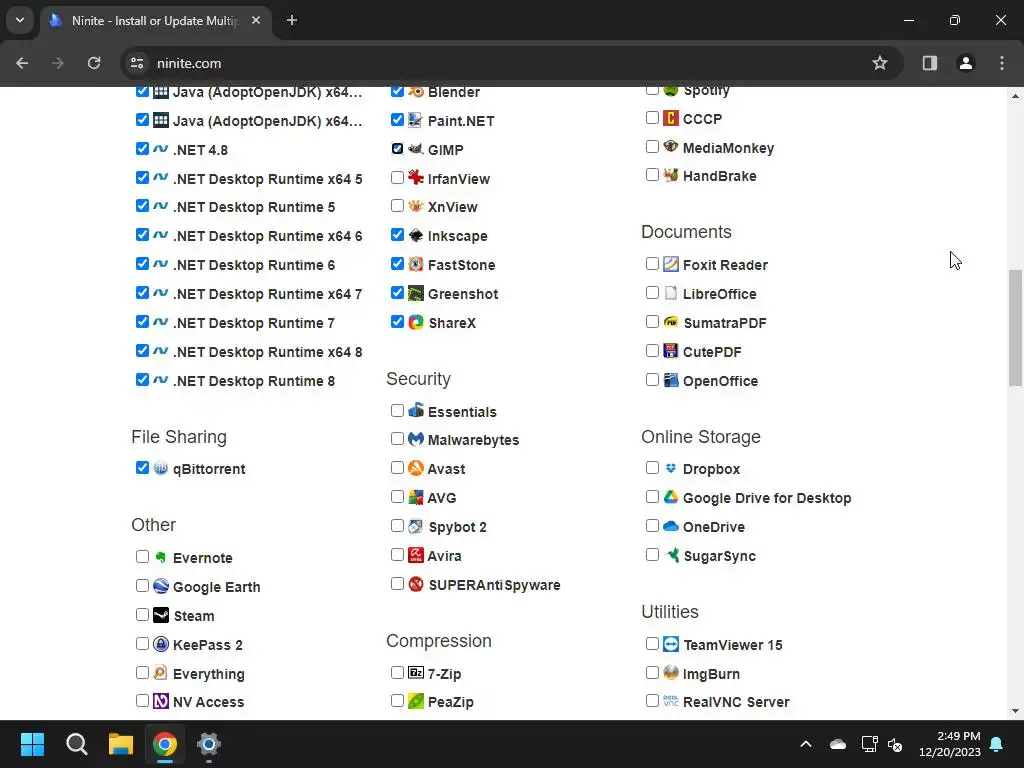Click the Malwarebytes icon

(415, 439)
